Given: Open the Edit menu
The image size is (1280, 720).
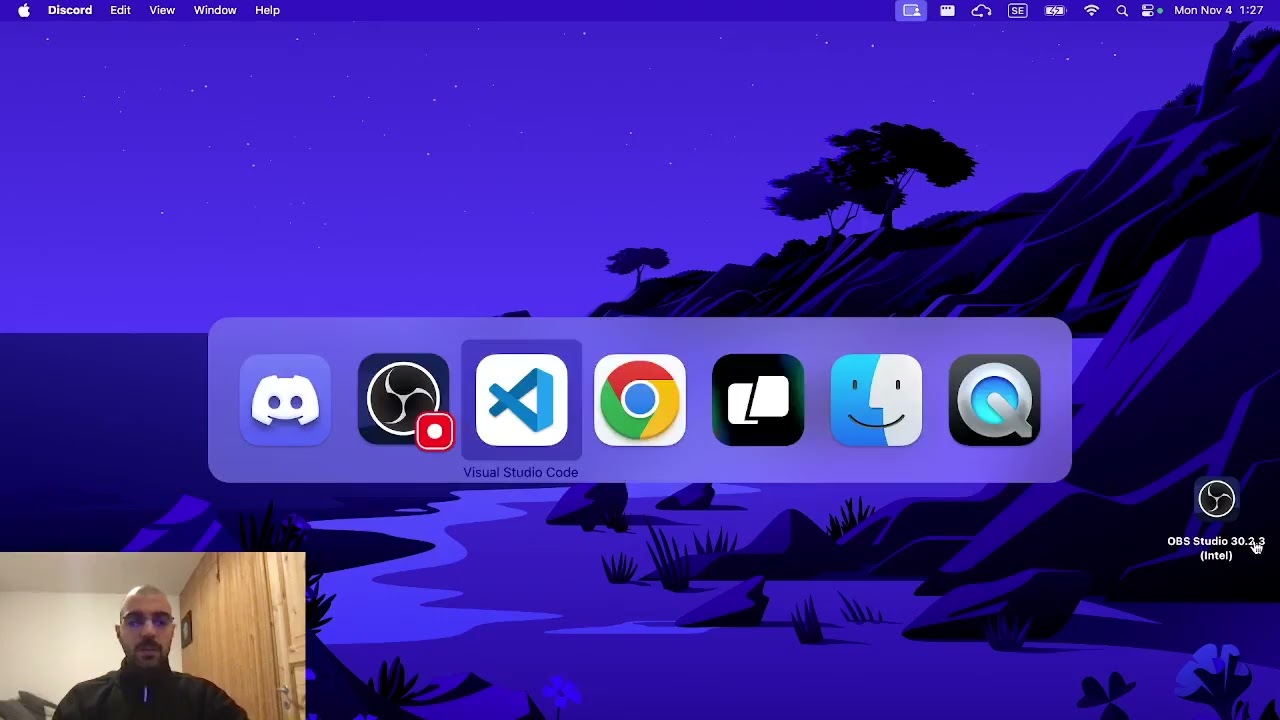Looking at the screenshot, I should tap(120, 10).
